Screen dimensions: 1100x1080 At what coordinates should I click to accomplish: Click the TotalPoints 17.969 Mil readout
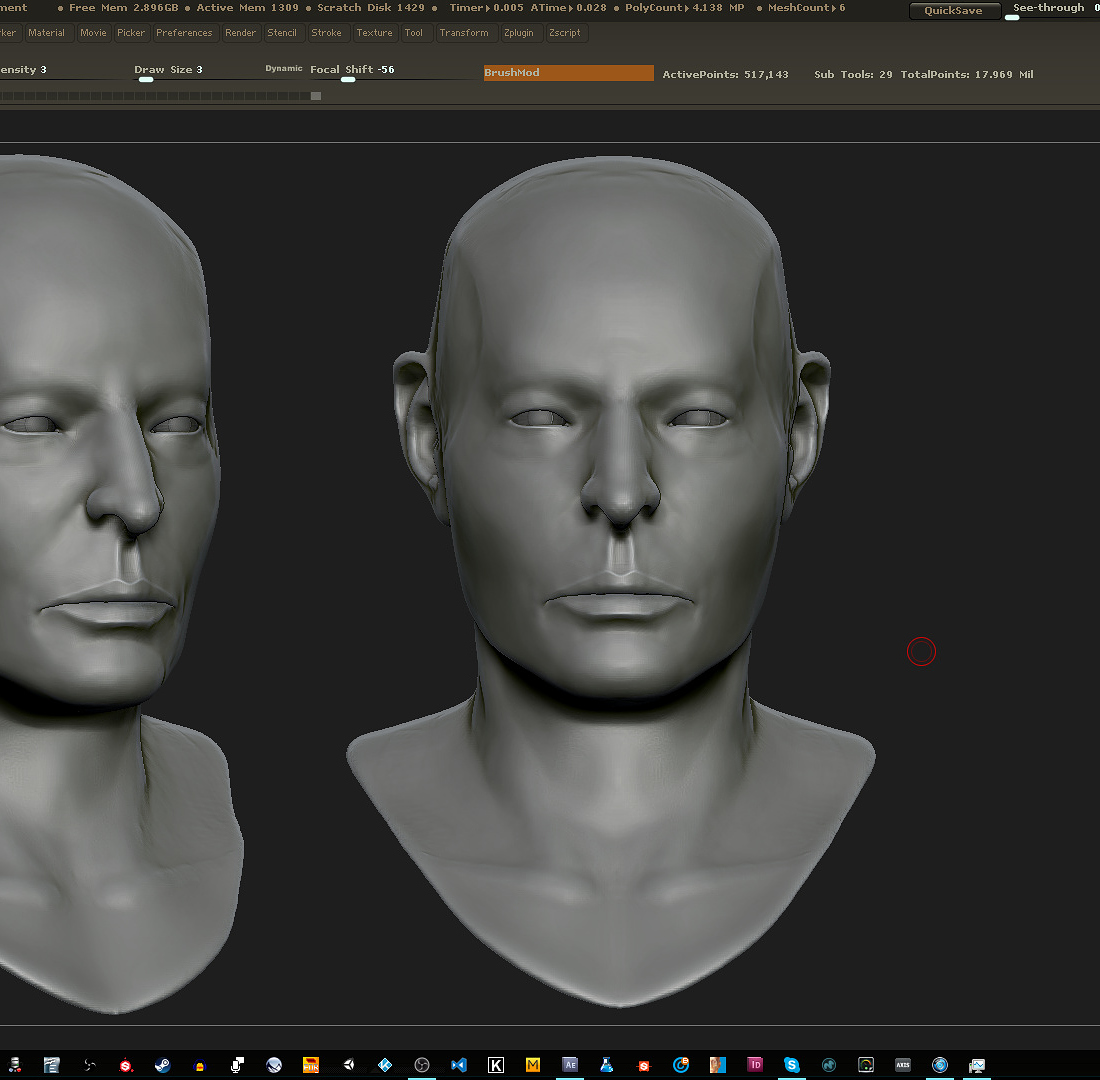click(967, 74)
